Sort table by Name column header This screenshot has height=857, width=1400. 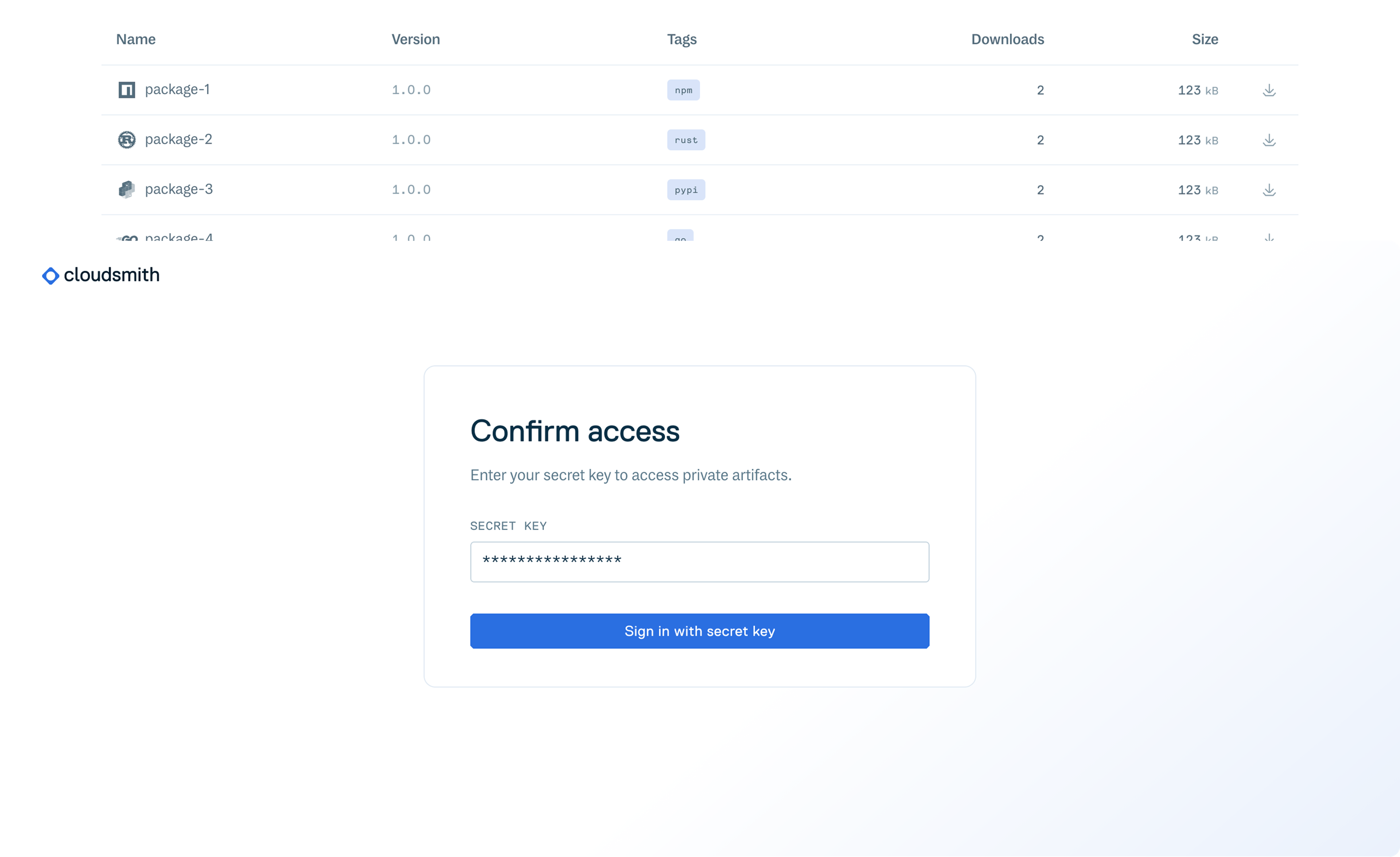coord(136,39)
